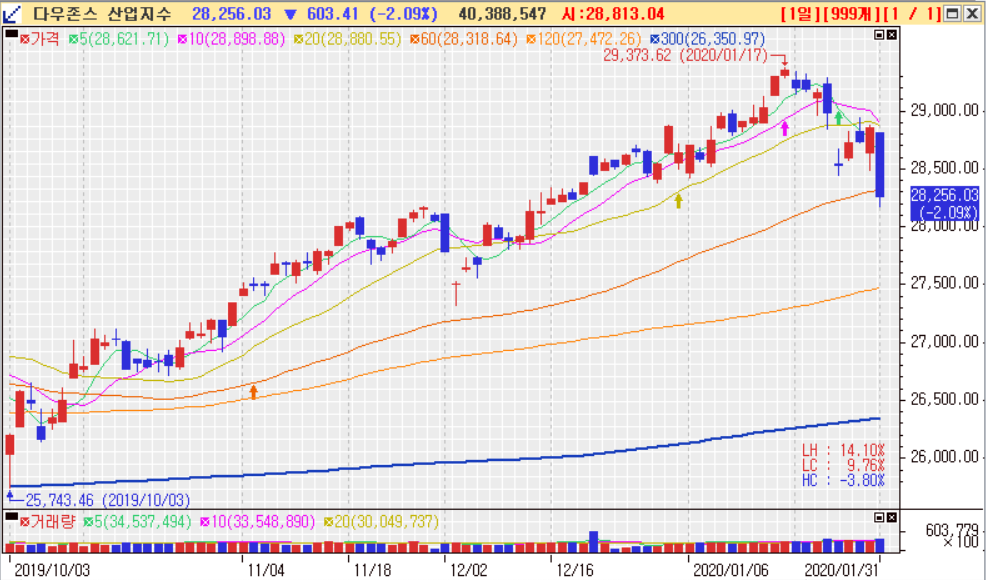Click the 26,000.00 price axis label
986x580 pixels.
tap(944, 457)
